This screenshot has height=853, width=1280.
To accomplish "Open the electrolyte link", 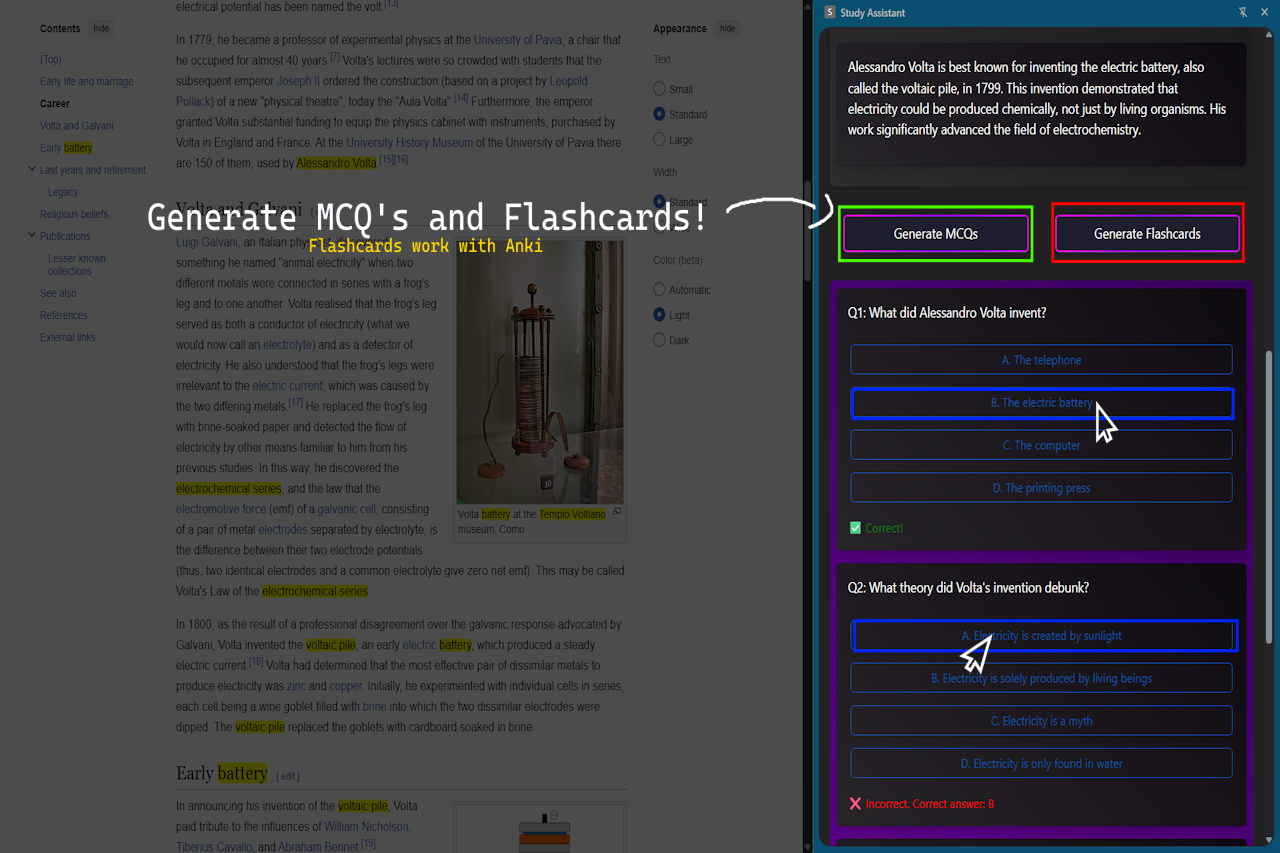I will point(288,345).
